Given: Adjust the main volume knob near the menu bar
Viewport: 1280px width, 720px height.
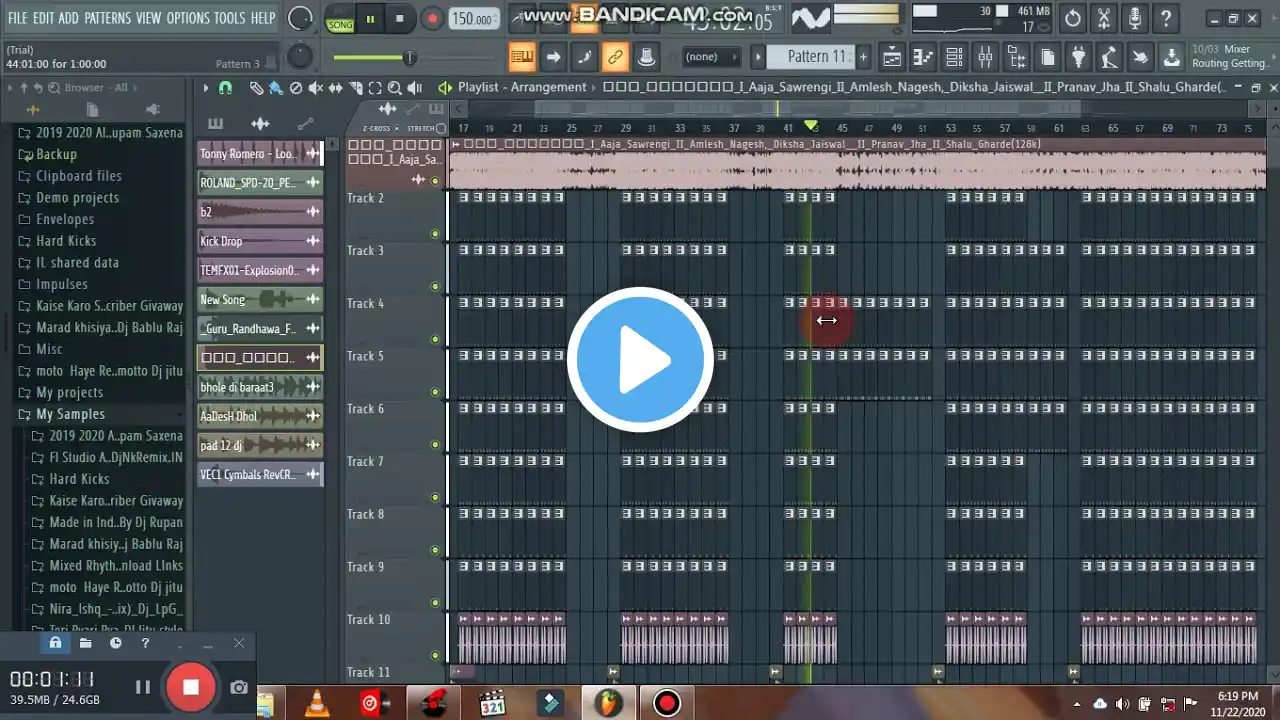Looking at the screenshot, I should pos(299,18).
